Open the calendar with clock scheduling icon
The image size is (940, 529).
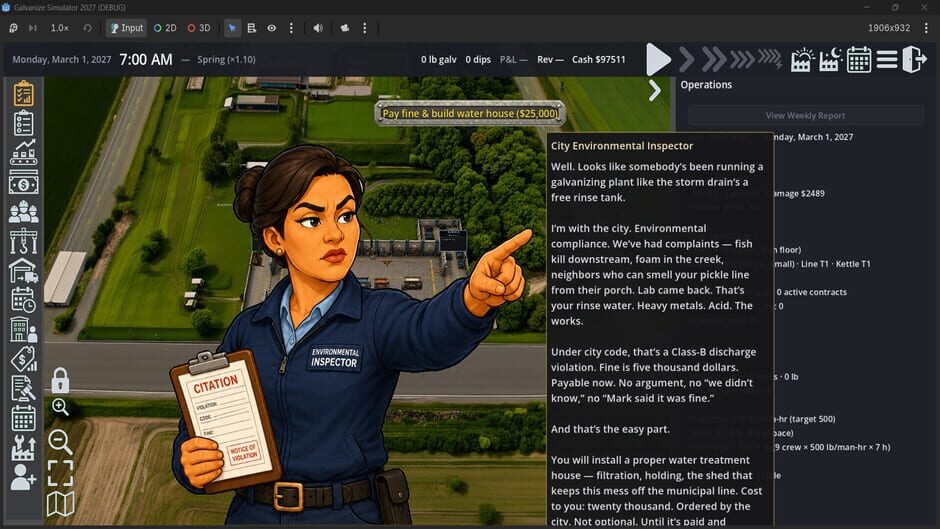click(x=23, y=300)
